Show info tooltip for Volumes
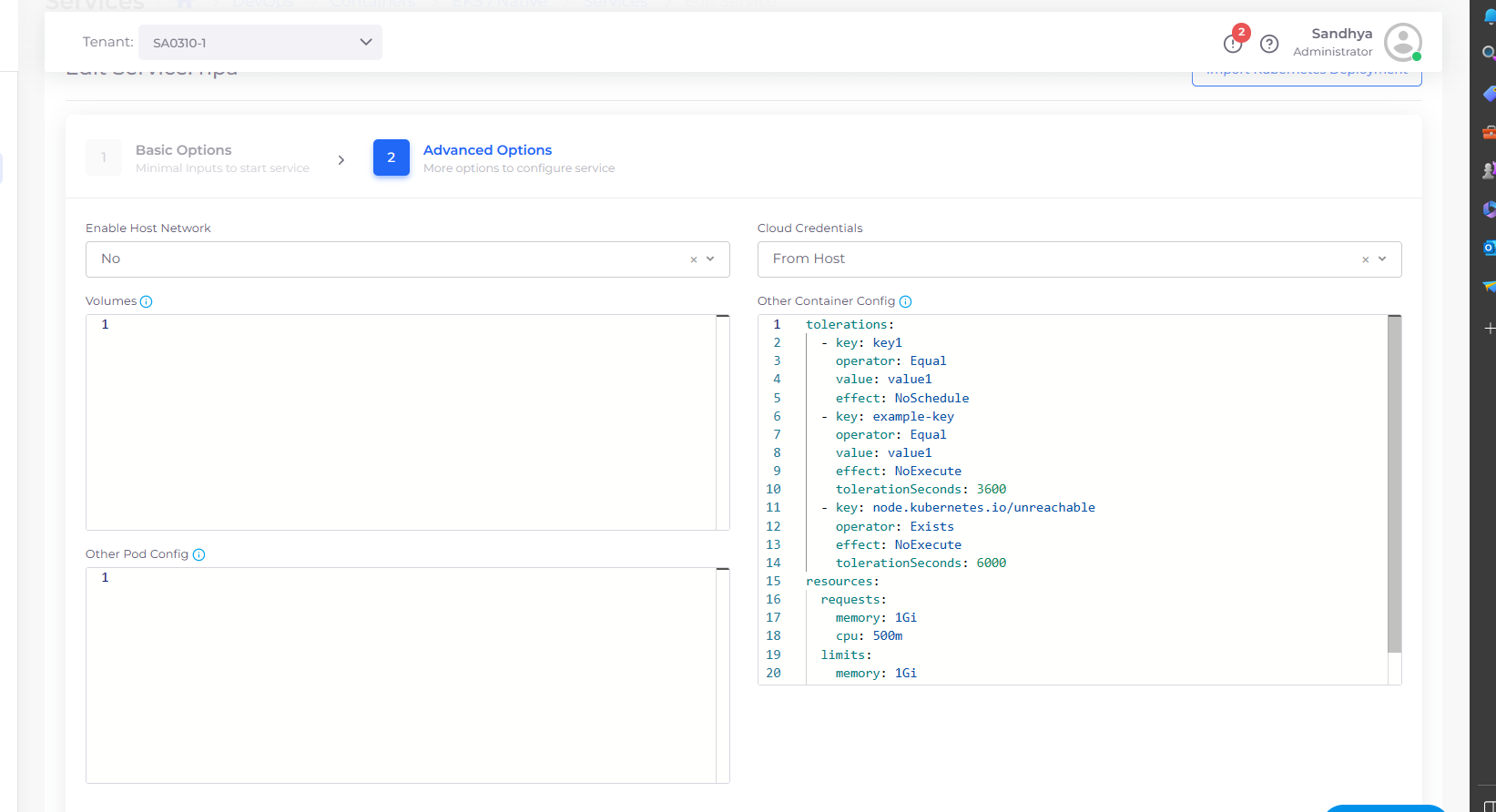 tap(147, 301)
